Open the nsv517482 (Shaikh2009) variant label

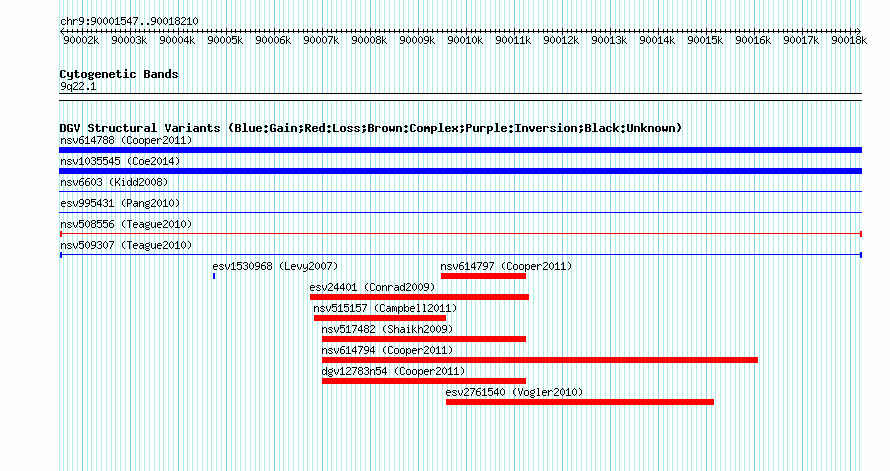tap(387, 329)
